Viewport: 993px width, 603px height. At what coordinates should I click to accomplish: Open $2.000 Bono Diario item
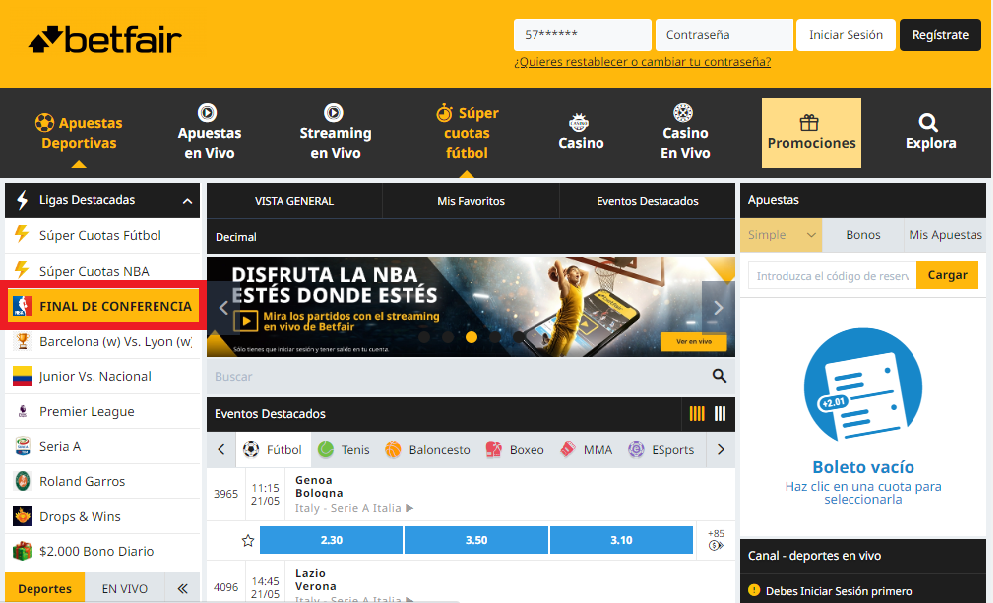pyautogui.click(x=103, y=551)
